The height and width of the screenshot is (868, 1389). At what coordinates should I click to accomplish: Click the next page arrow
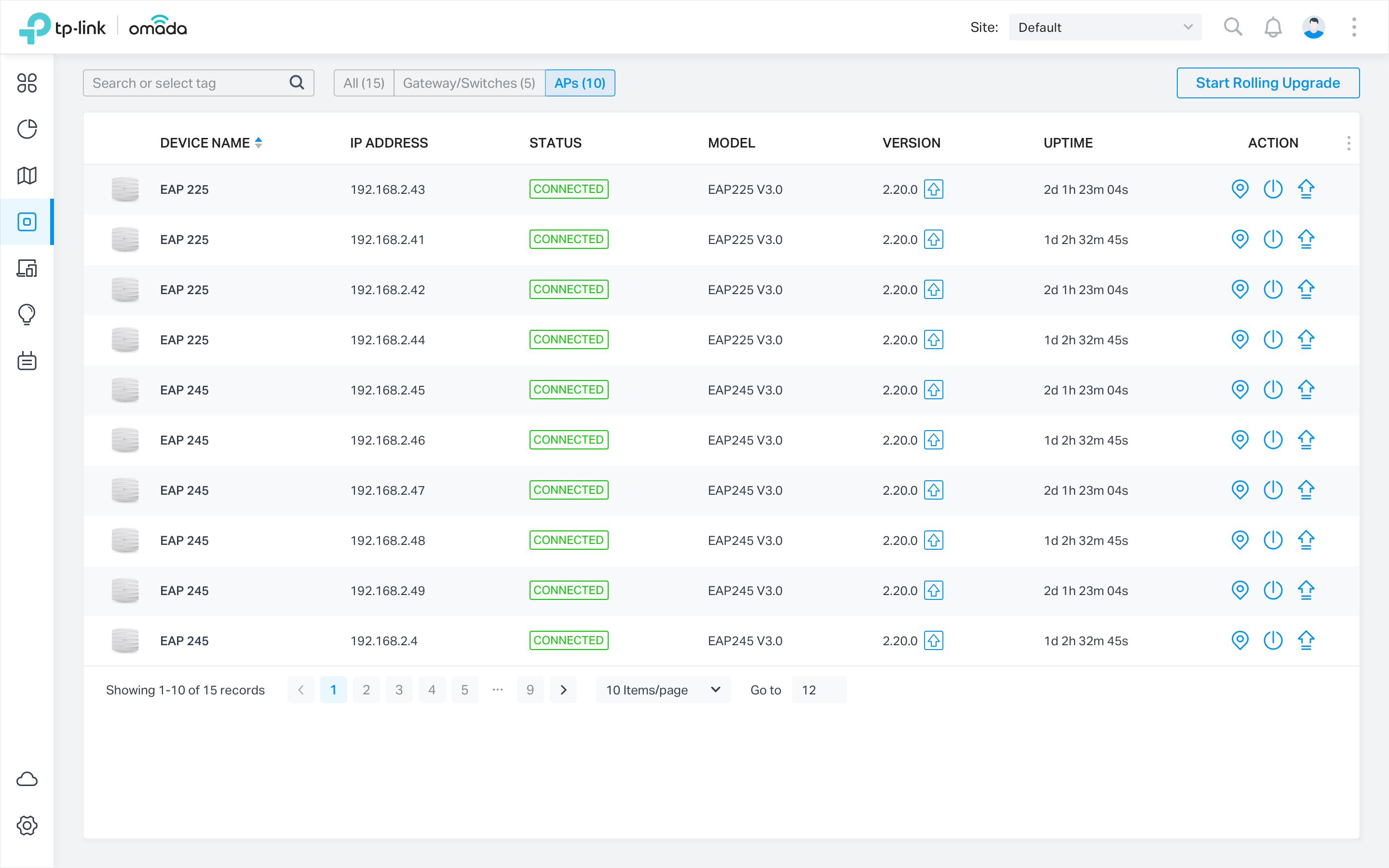[x=563, y=690]
